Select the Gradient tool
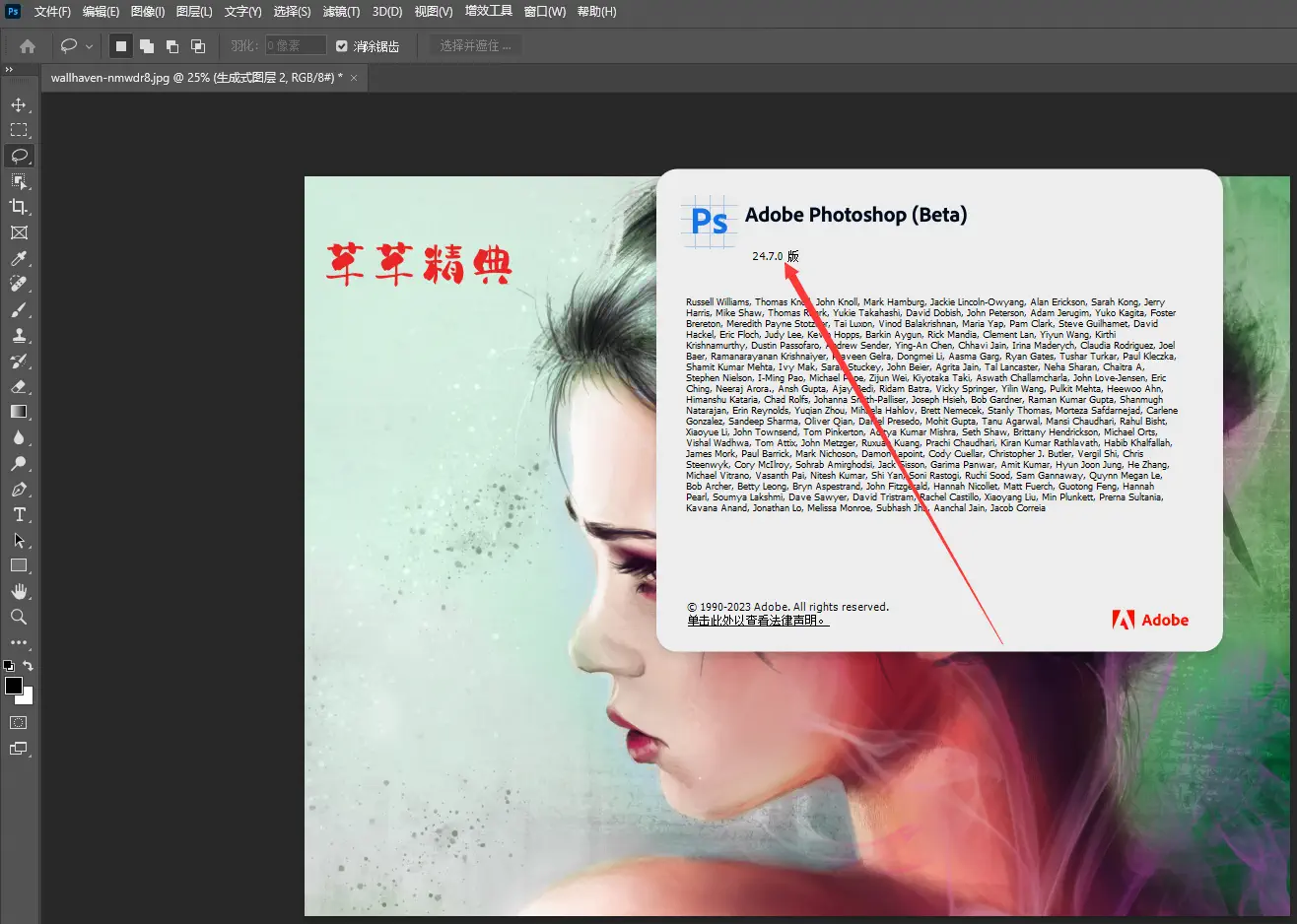 [x=19, y=412]
